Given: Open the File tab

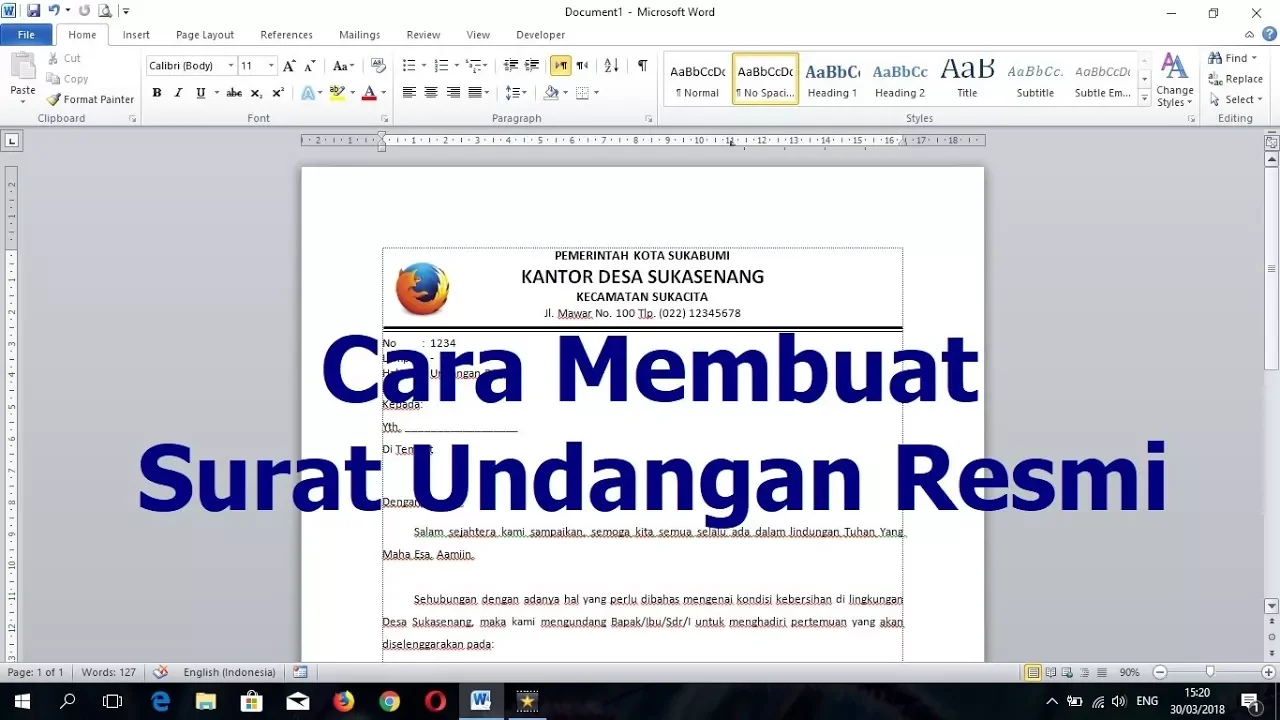Looking at the screenshot, I should coord(26,35).
